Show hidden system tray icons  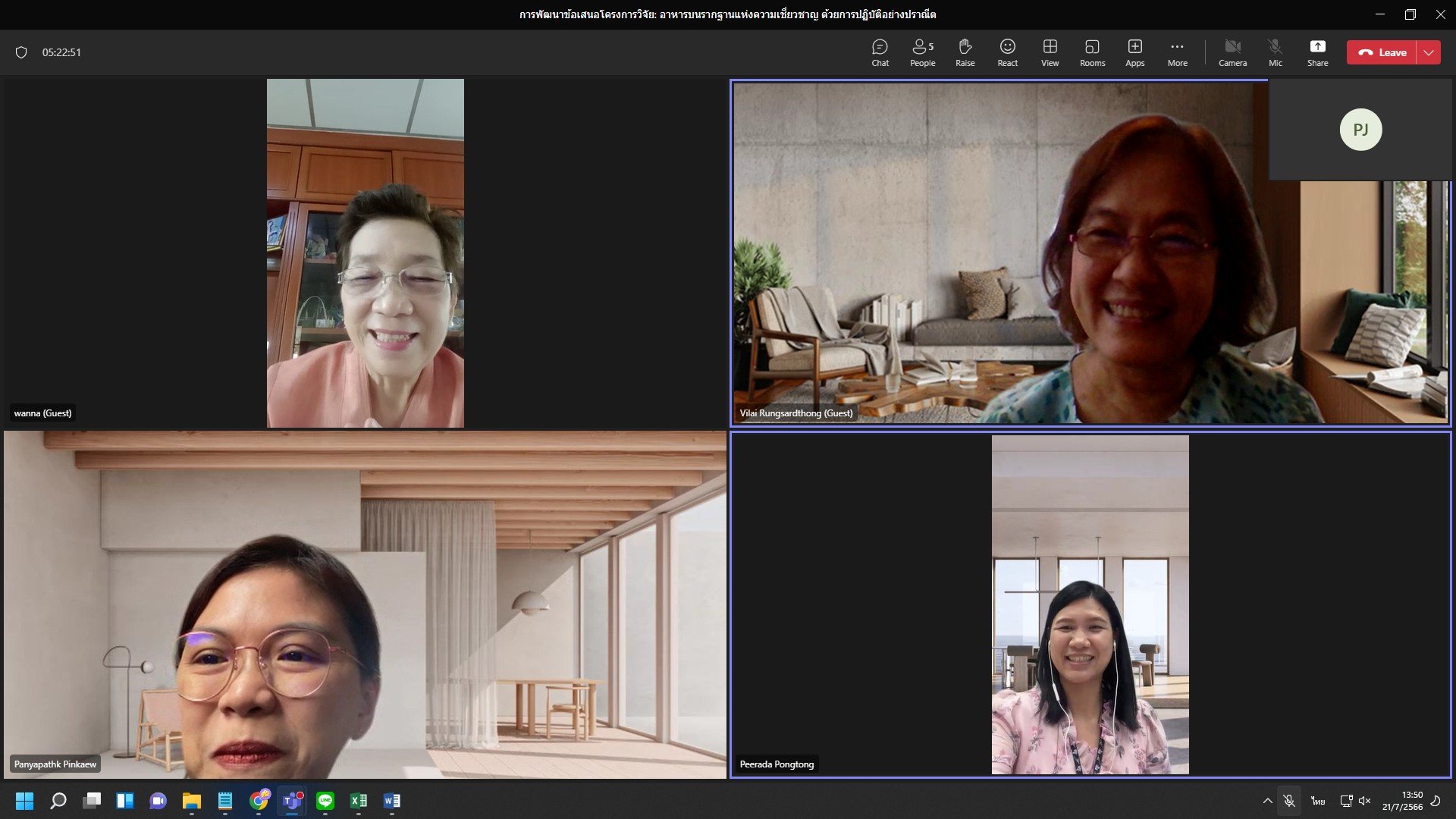pos(1267,801)
